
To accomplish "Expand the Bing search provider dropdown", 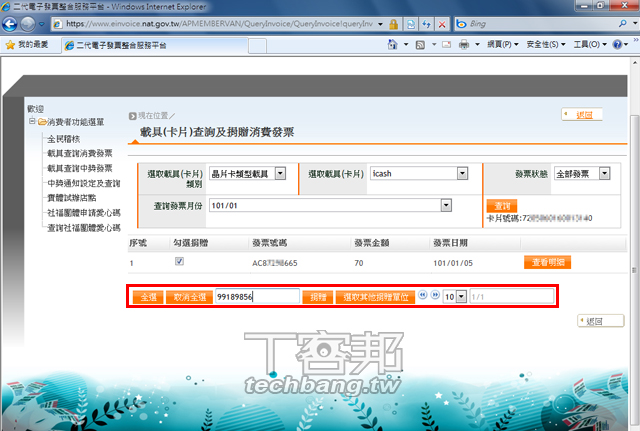I will pyautogui.click(x=635, y=24).
